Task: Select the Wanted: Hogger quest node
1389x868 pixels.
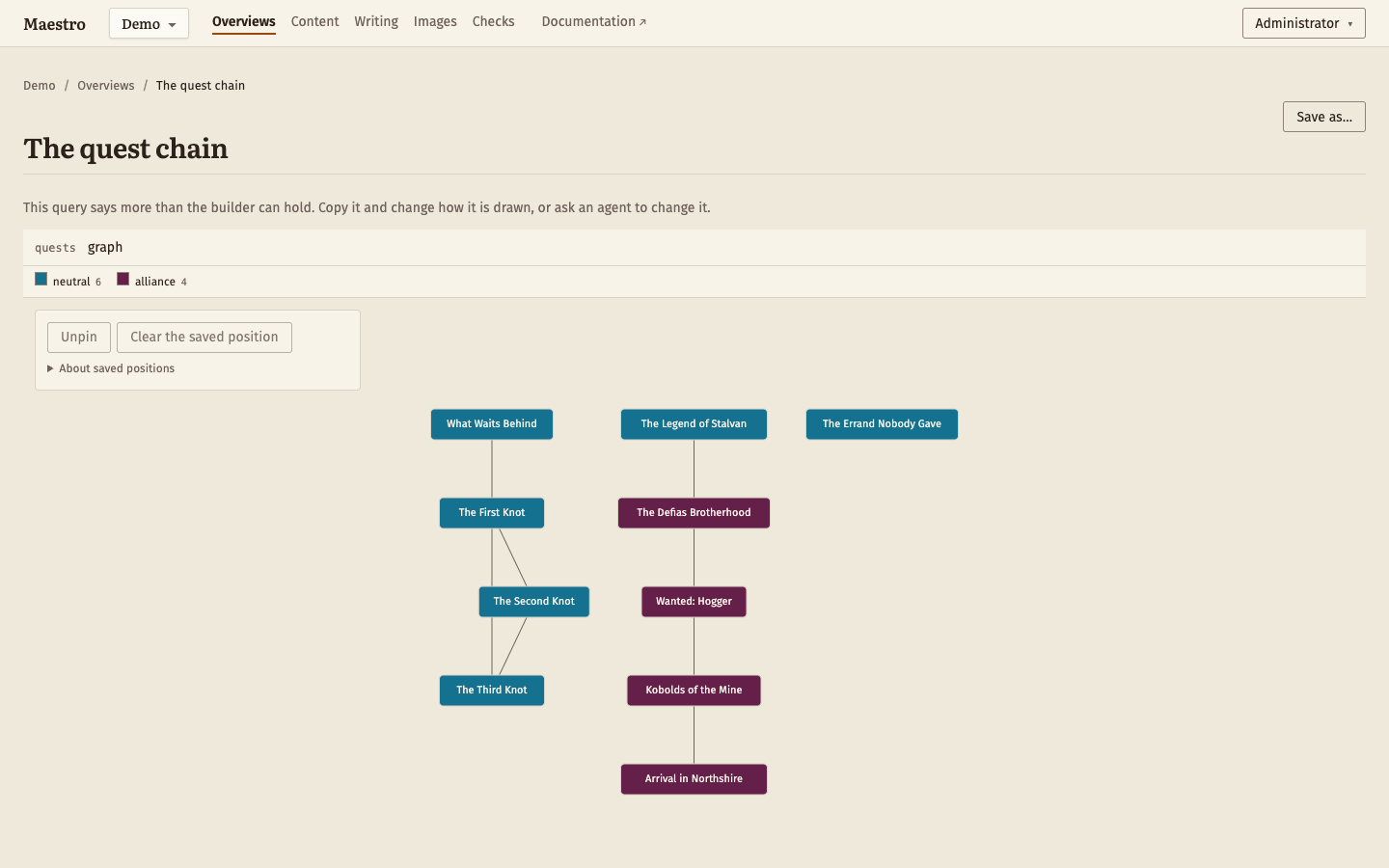Action: (x=694, y=602)
